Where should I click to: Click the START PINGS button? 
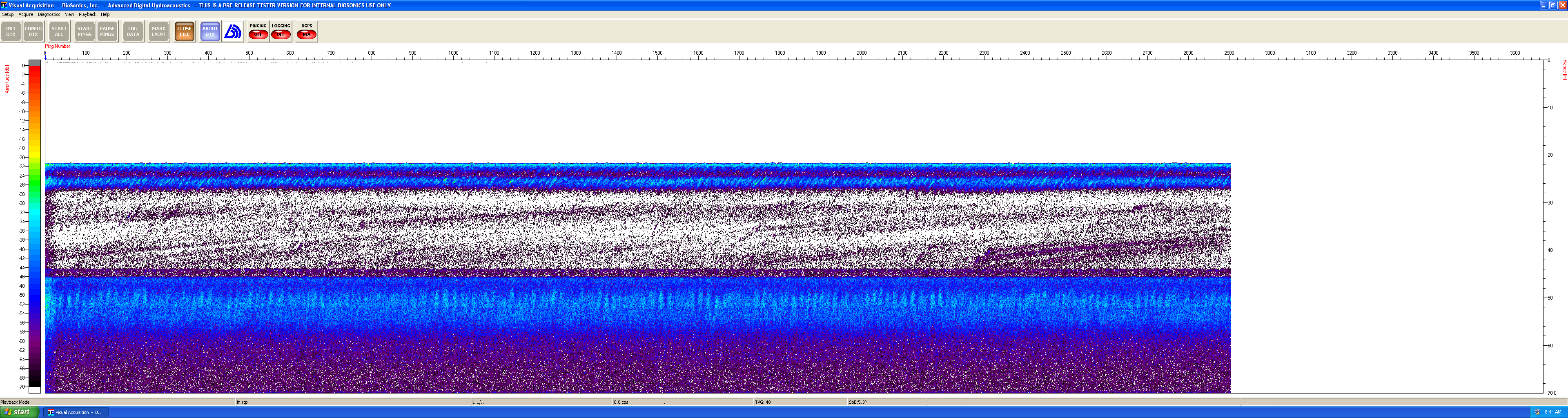[x=85, y=32]
